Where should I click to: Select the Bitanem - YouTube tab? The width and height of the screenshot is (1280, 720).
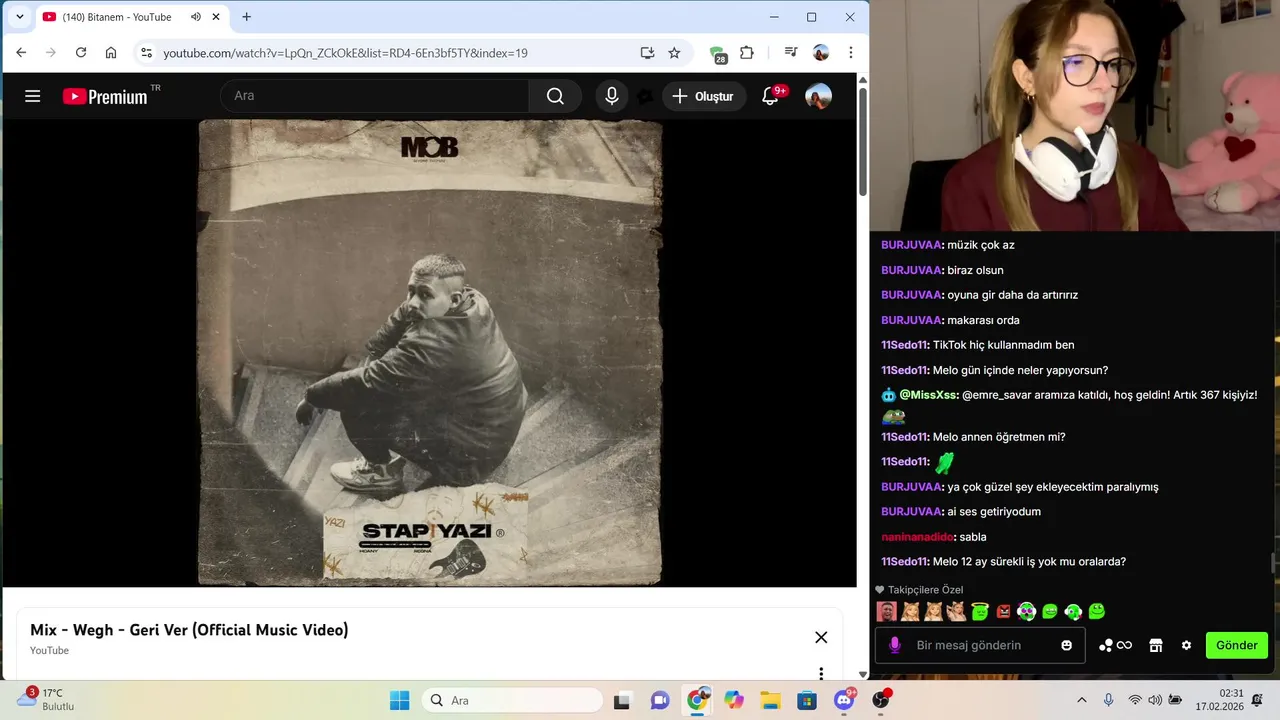pos(131,17)
